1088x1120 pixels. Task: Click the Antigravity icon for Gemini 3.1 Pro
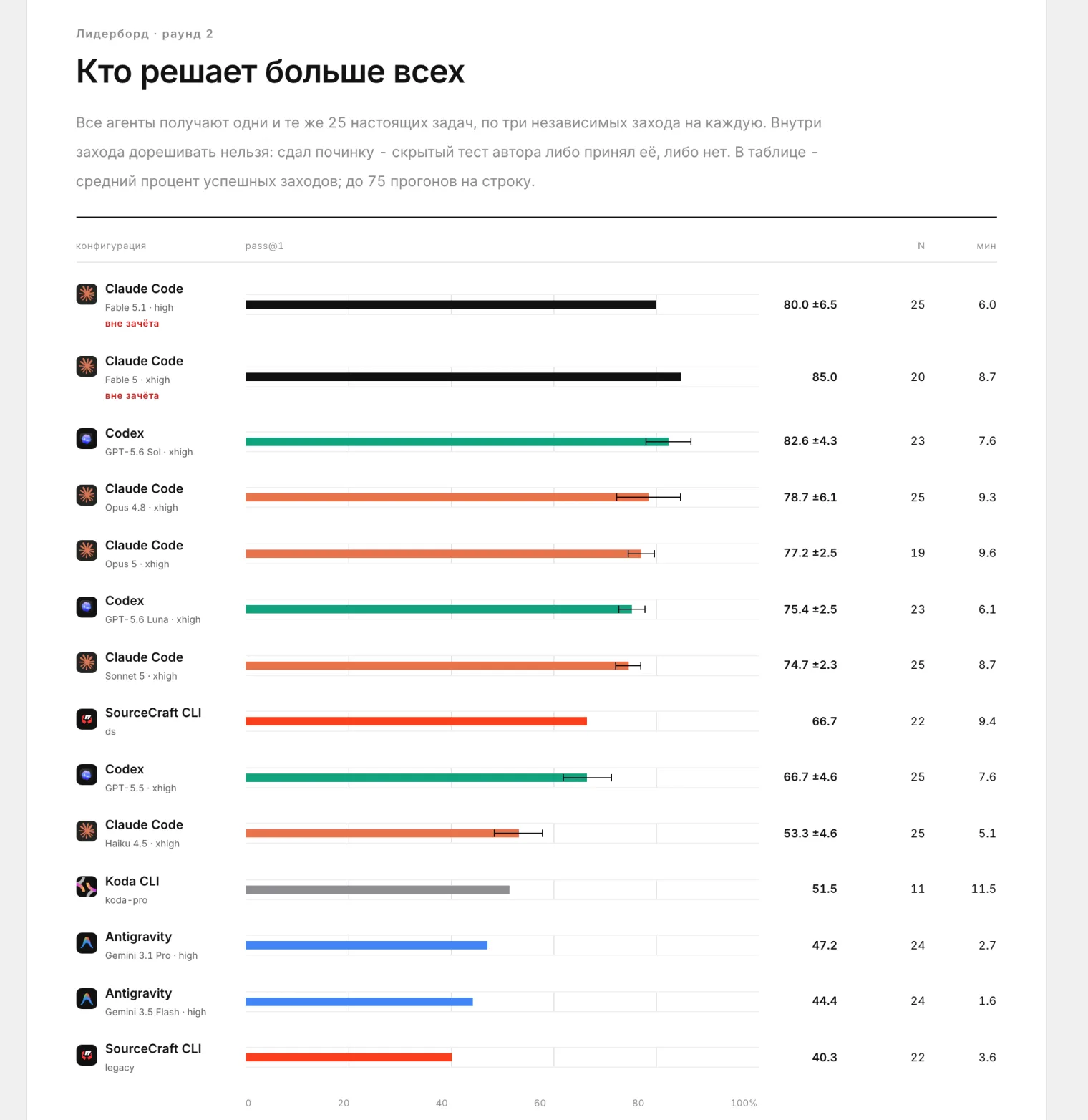pos(87,942)
